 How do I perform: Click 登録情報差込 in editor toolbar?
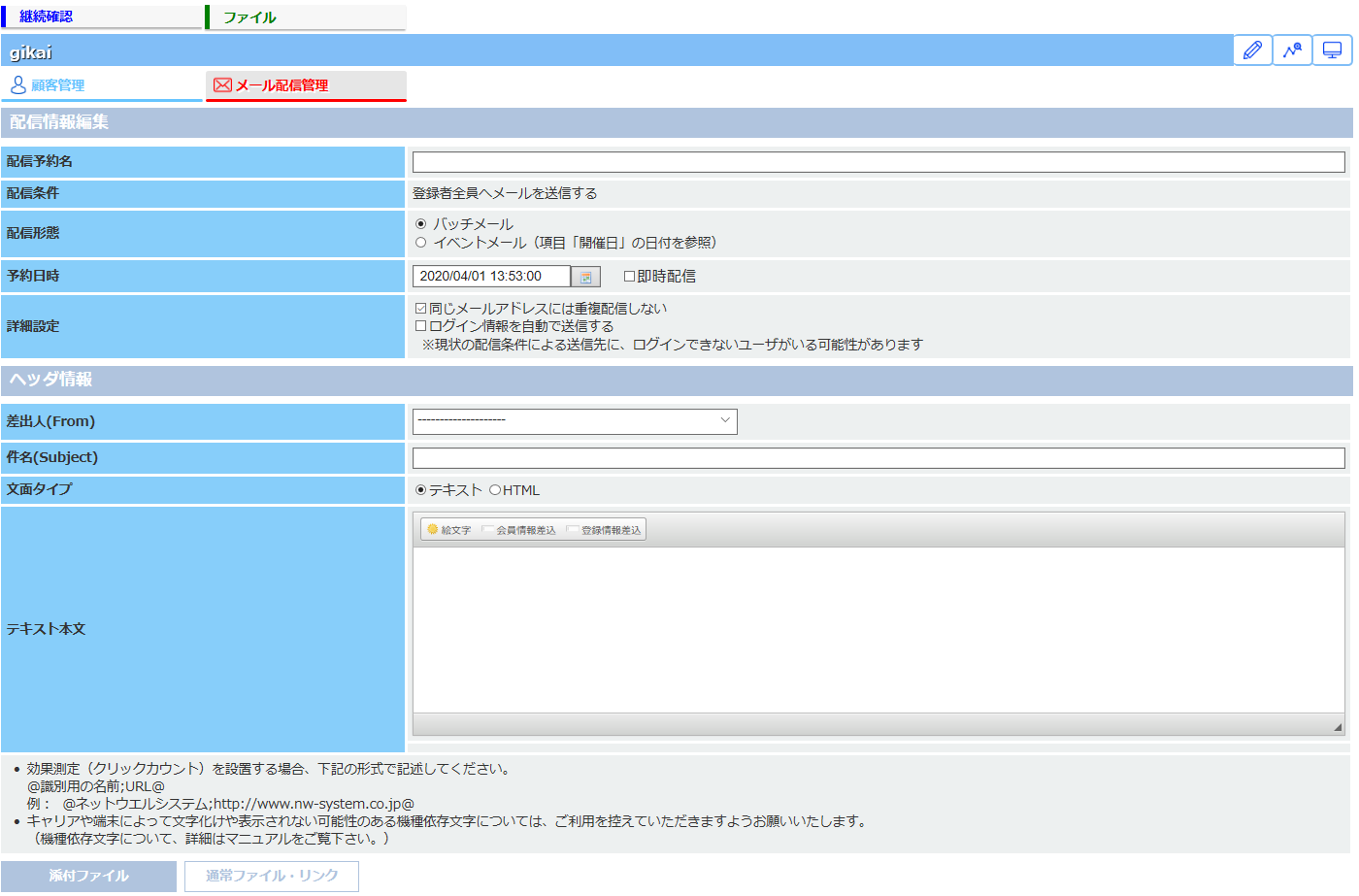[x=604, y=530]
